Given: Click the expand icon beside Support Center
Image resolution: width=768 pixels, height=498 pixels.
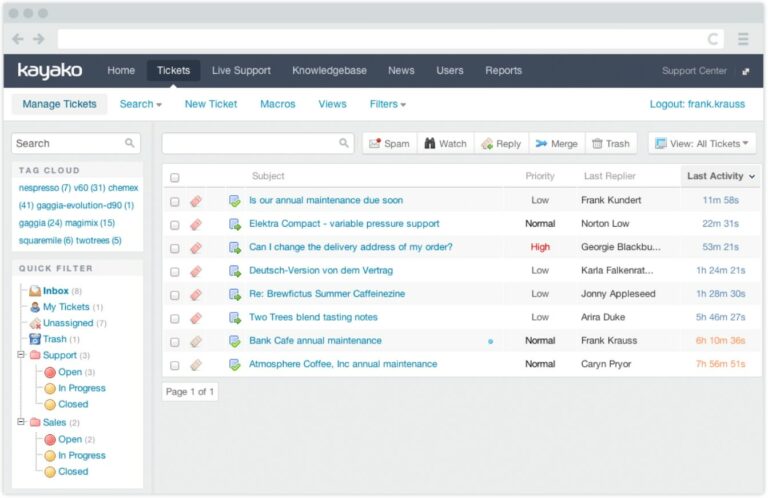Looking at the screenshot, I should [x=745, y=71].
